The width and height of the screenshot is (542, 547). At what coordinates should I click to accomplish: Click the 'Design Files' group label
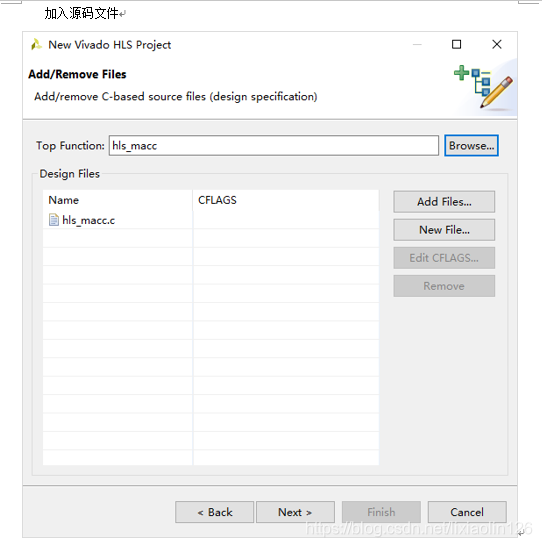[x=69, y=174]
